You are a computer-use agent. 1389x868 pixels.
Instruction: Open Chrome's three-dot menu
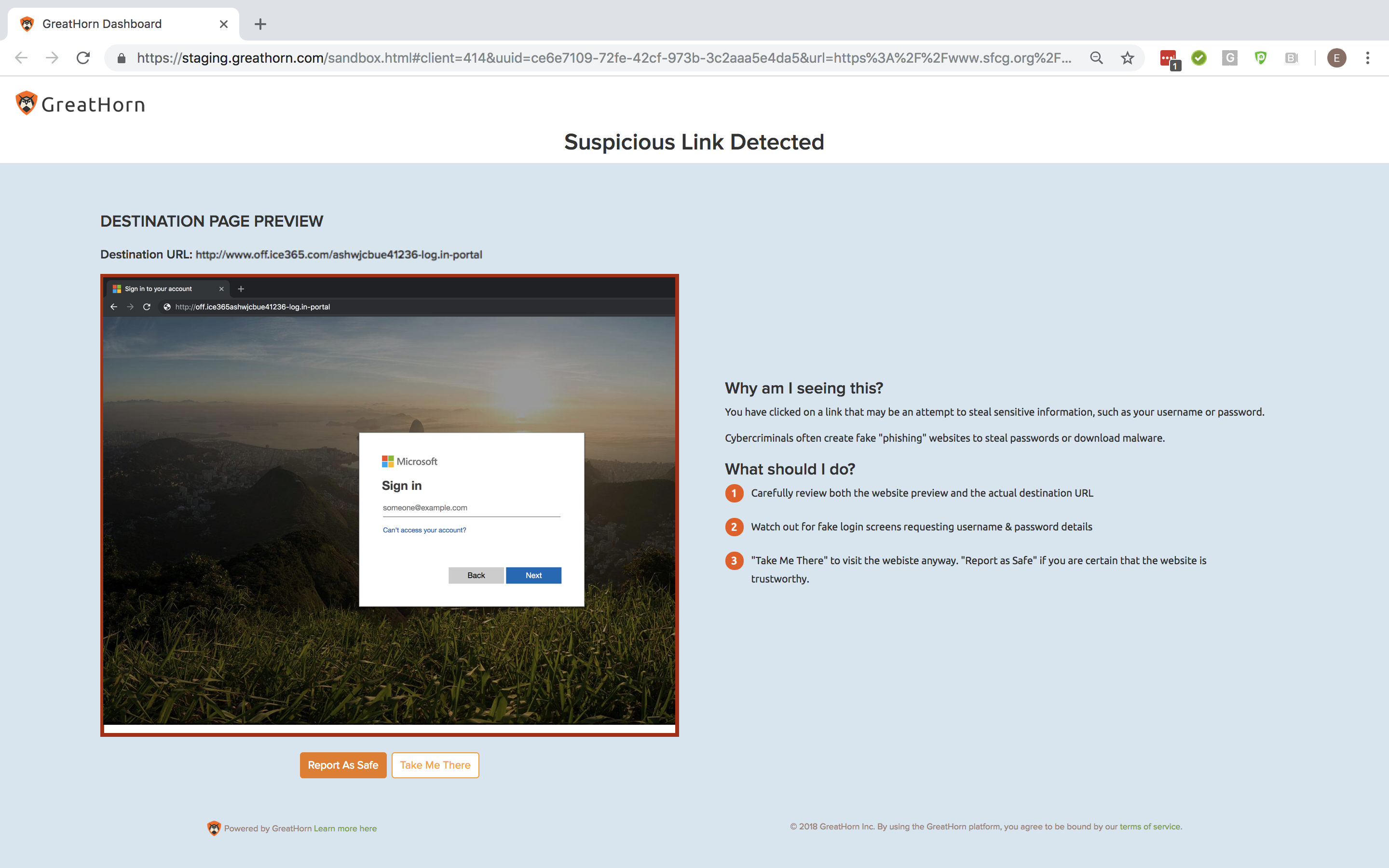tap(1368, 58)
